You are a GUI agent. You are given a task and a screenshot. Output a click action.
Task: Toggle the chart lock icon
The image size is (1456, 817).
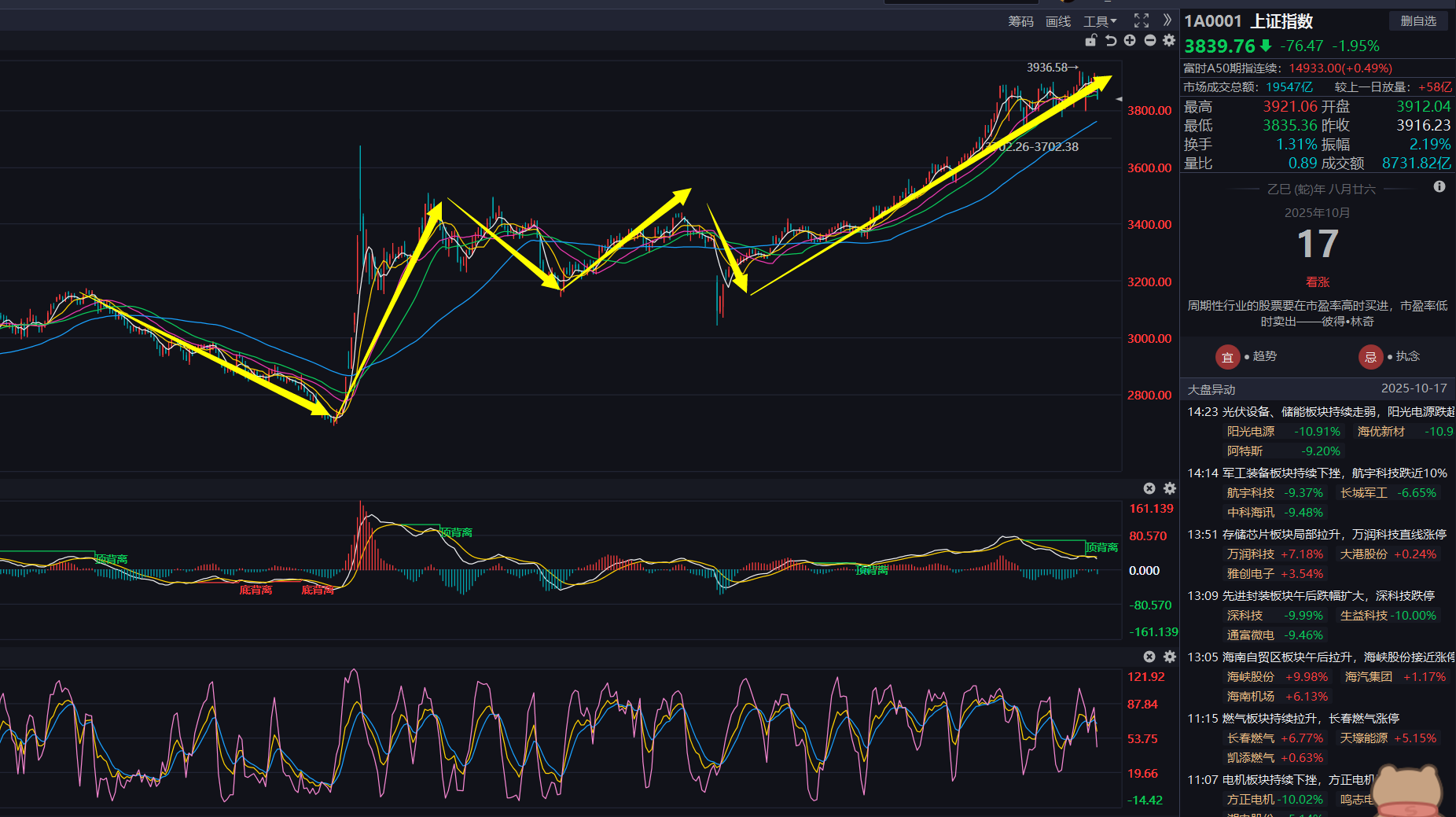1090,40
